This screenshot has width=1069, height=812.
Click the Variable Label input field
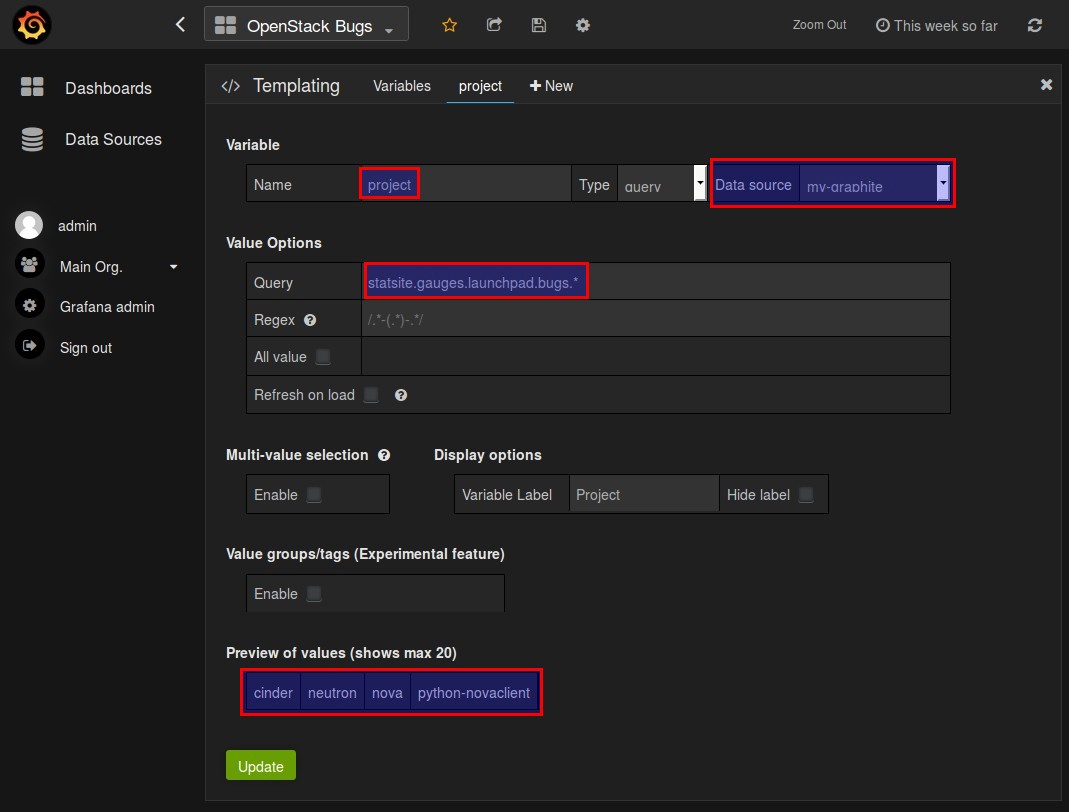click(644, 494)
